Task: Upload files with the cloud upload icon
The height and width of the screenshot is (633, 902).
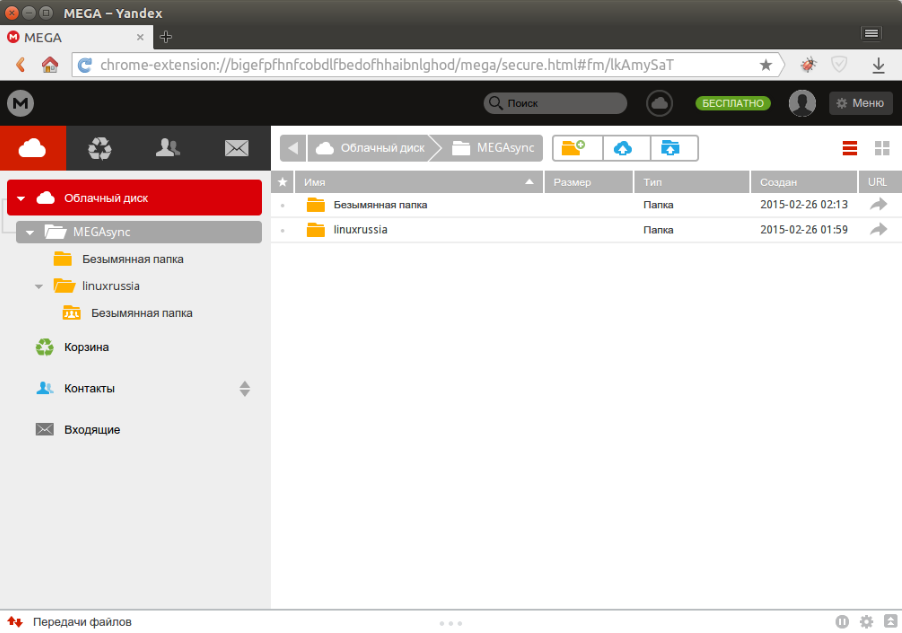Action: click(626, 148)
